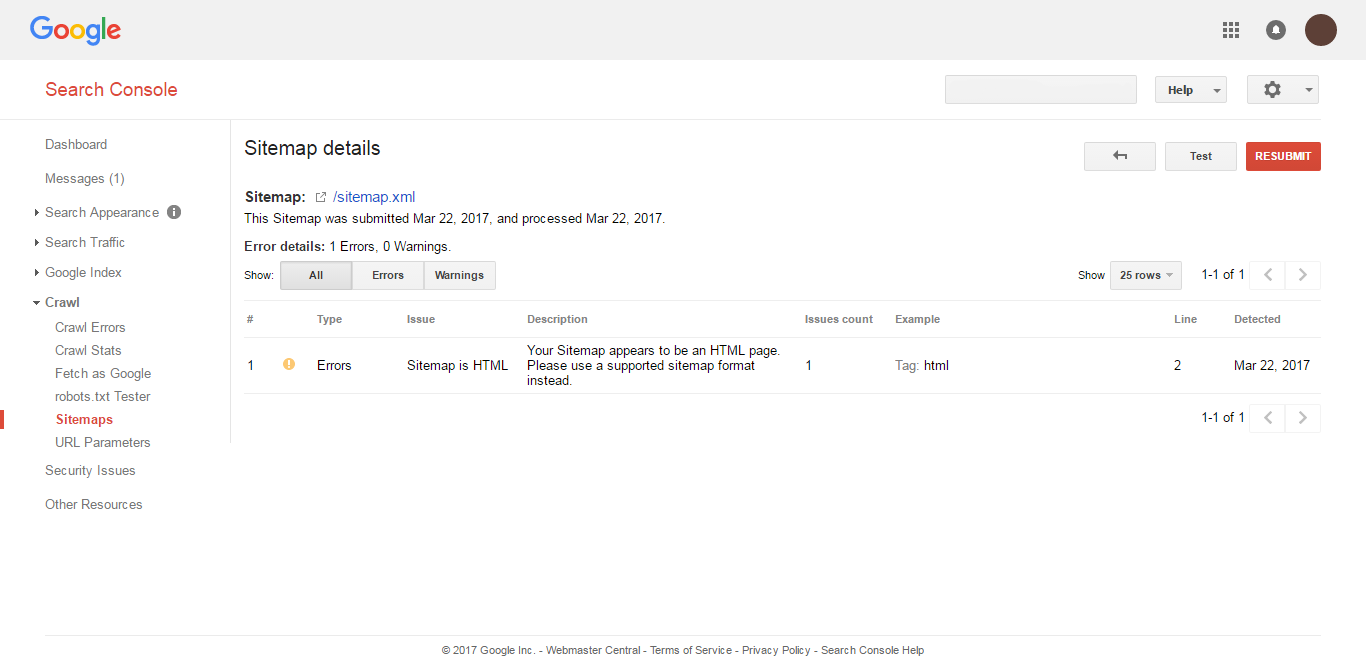Click the 'Errors' type cell in row 1
The image size is (1366, 662).
(x=334, y=365)
